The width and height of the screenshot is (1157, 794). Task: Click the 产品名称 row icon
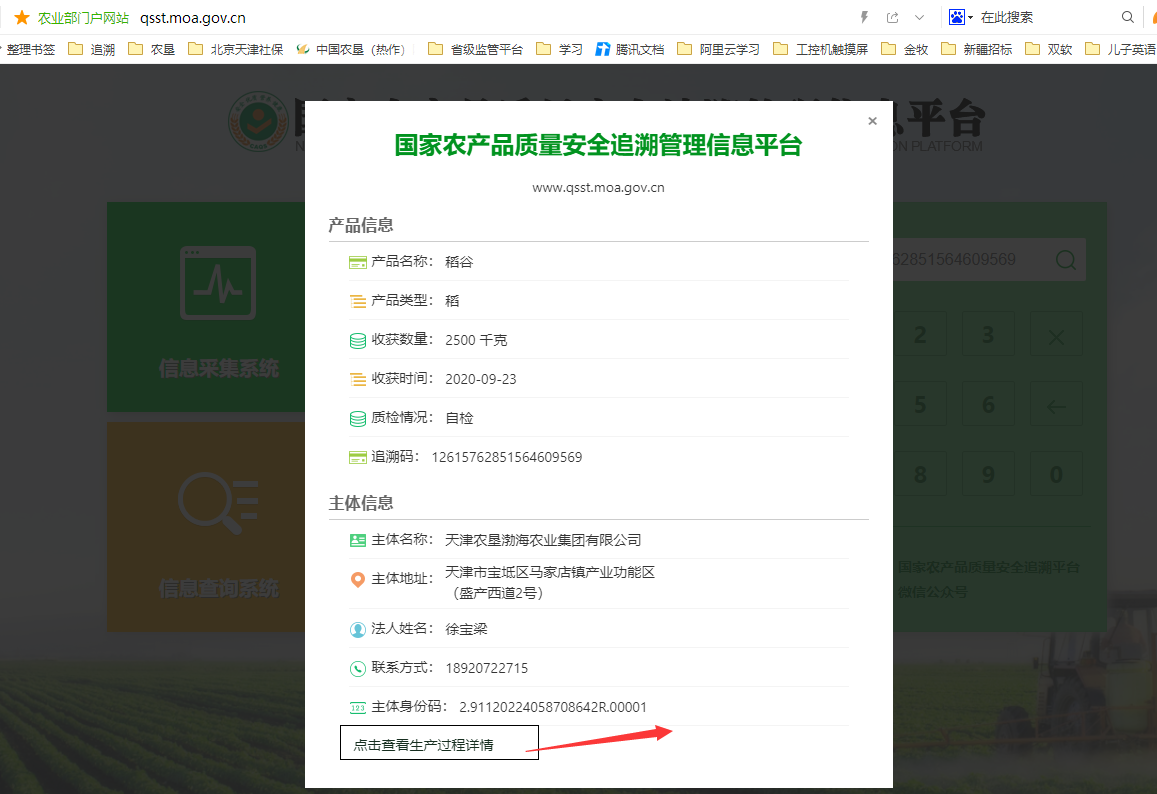click(357, 262)
